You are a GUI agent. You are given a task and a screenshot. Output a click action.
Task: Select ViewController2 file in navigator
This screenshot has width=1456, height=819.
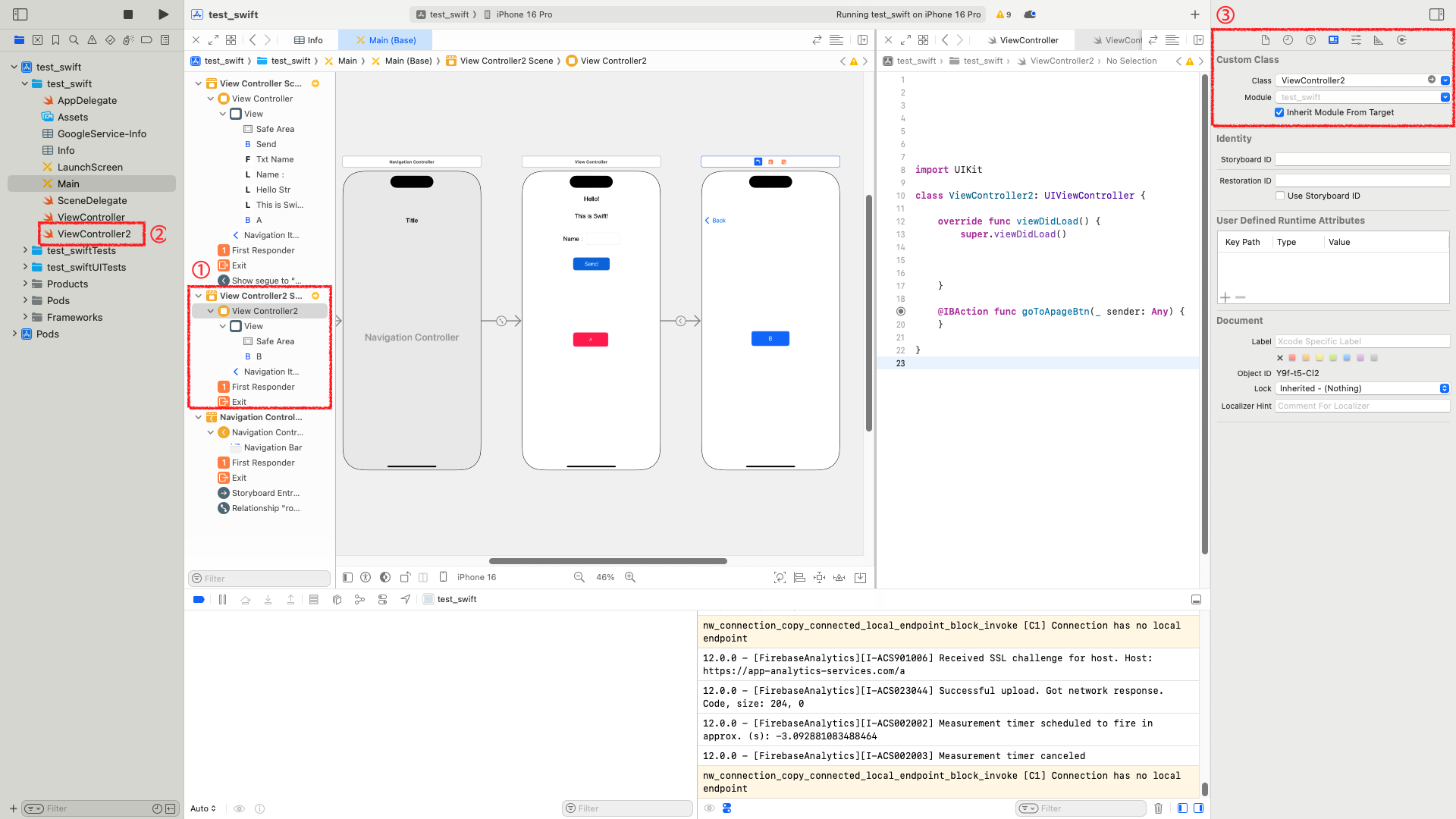pos(94,234)
